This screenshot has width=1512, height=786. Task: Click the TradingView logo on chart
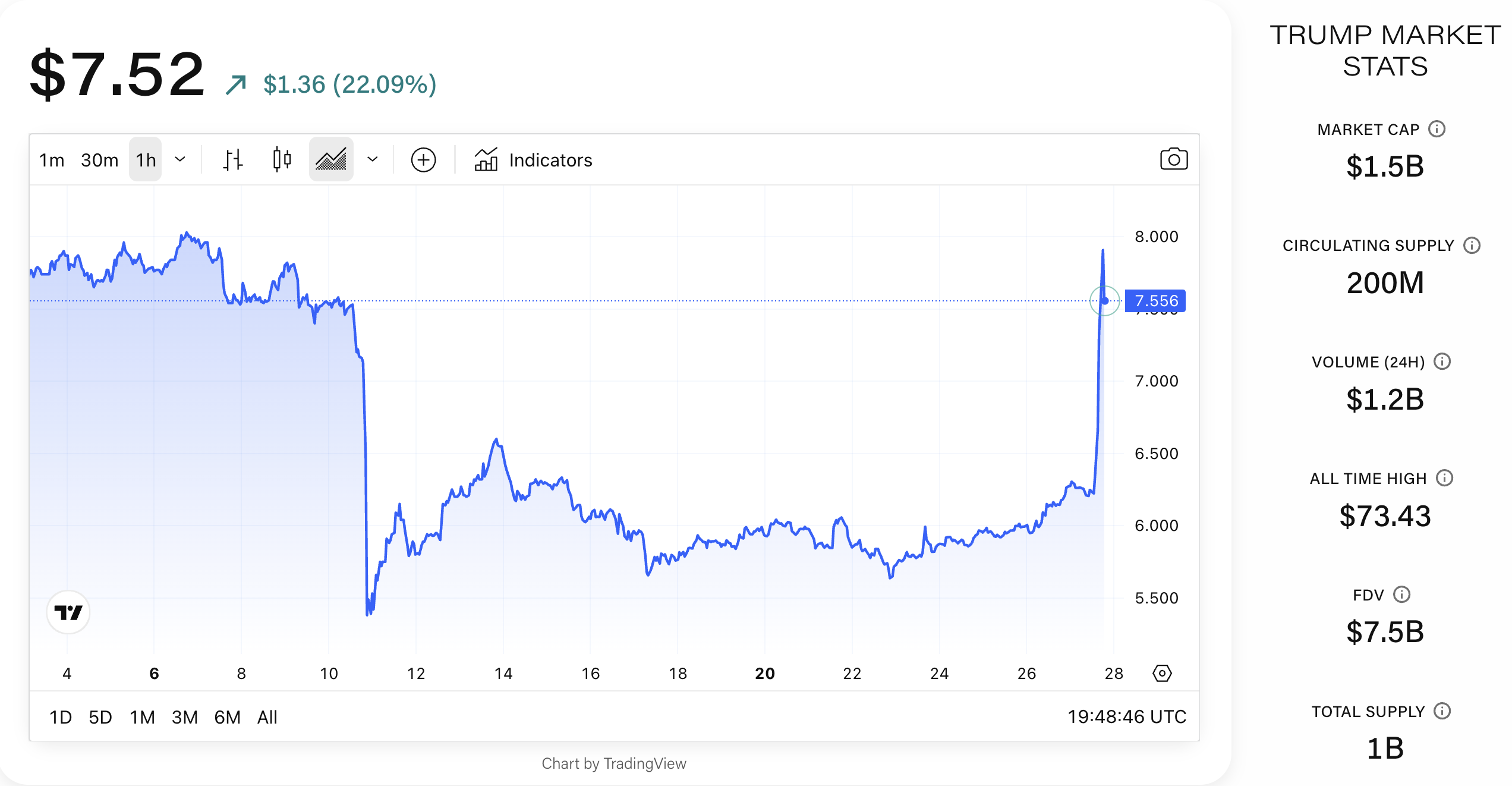tap(68, 612)
